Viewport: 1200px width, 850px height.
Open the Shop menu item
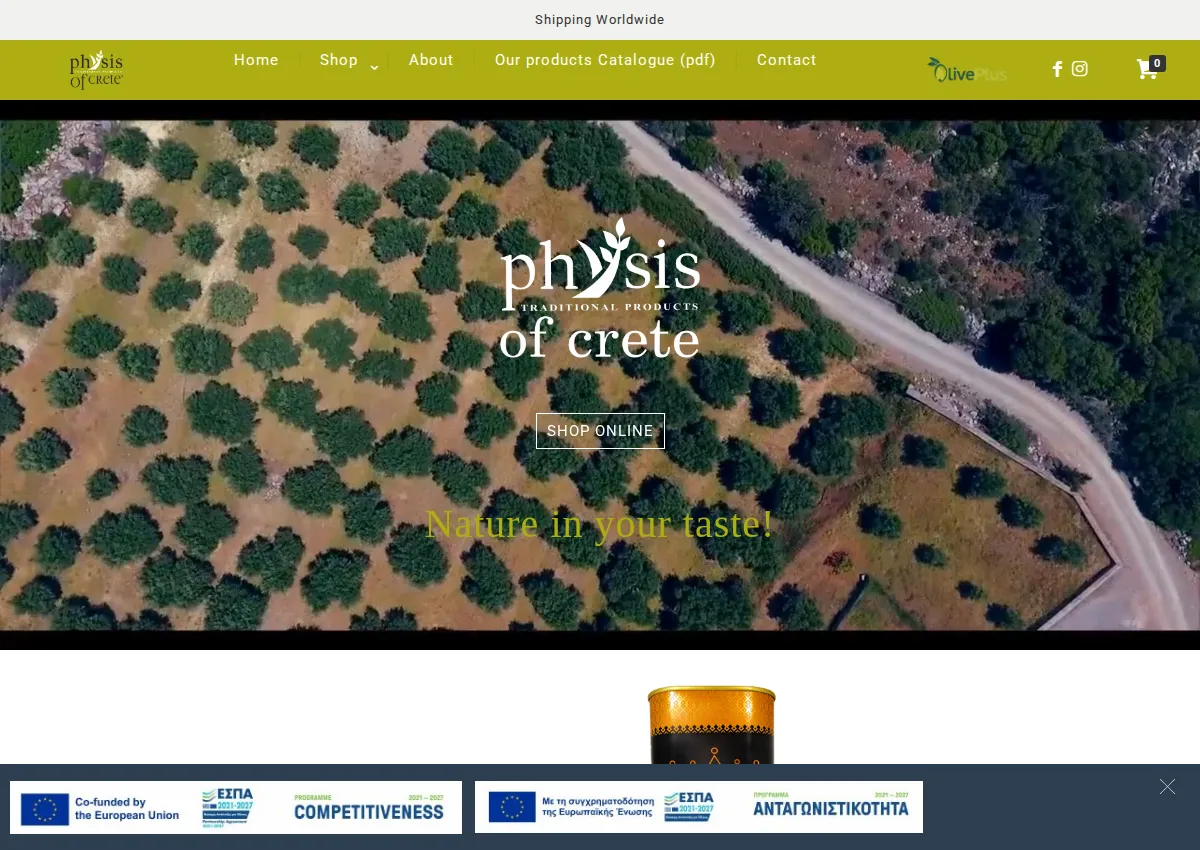tap(338, 60)
